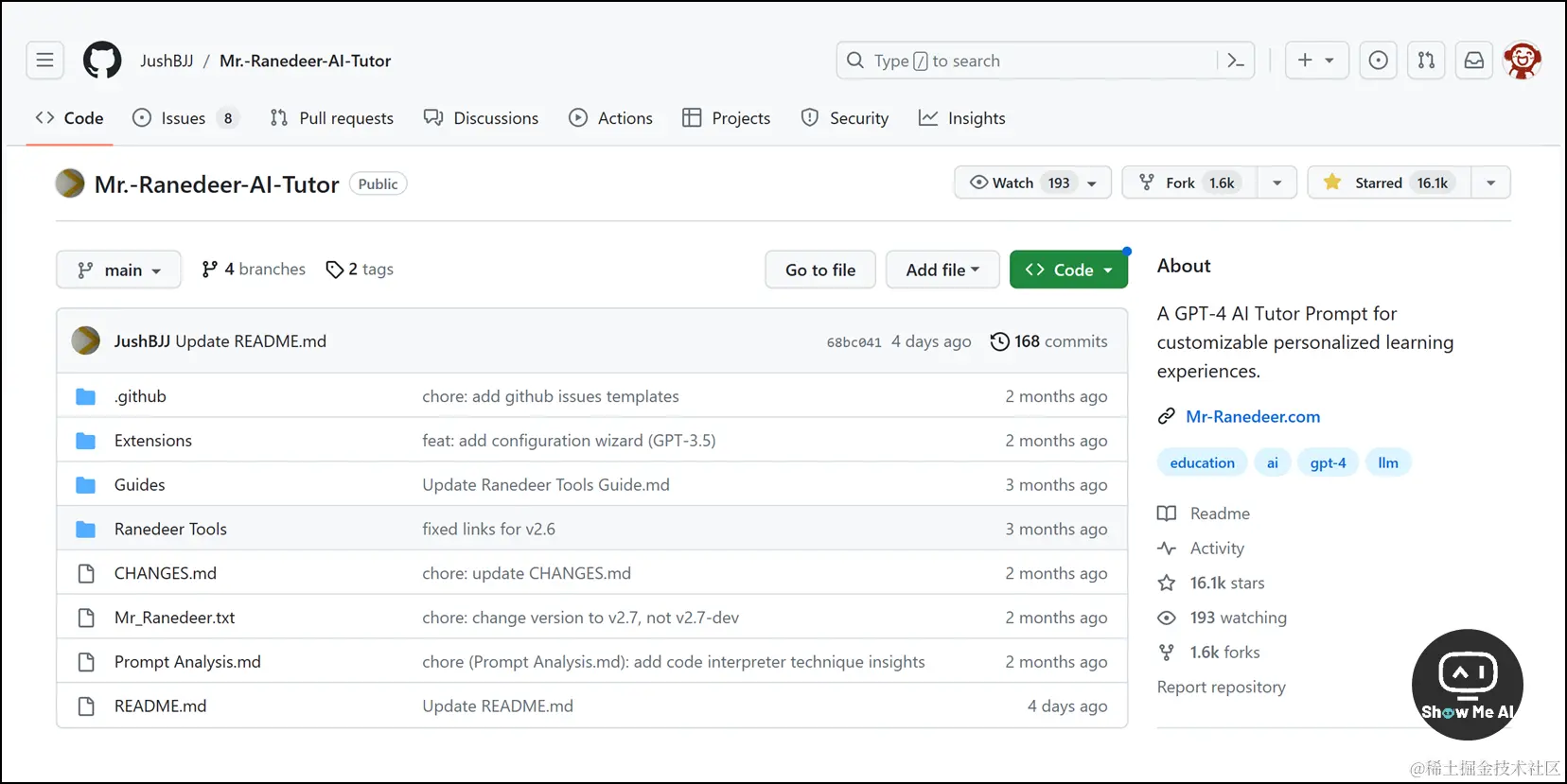Viewport: 1567px width, 784px height.
Task: Open the main branch selector dropdown
Action: click(x=118, y=270)
